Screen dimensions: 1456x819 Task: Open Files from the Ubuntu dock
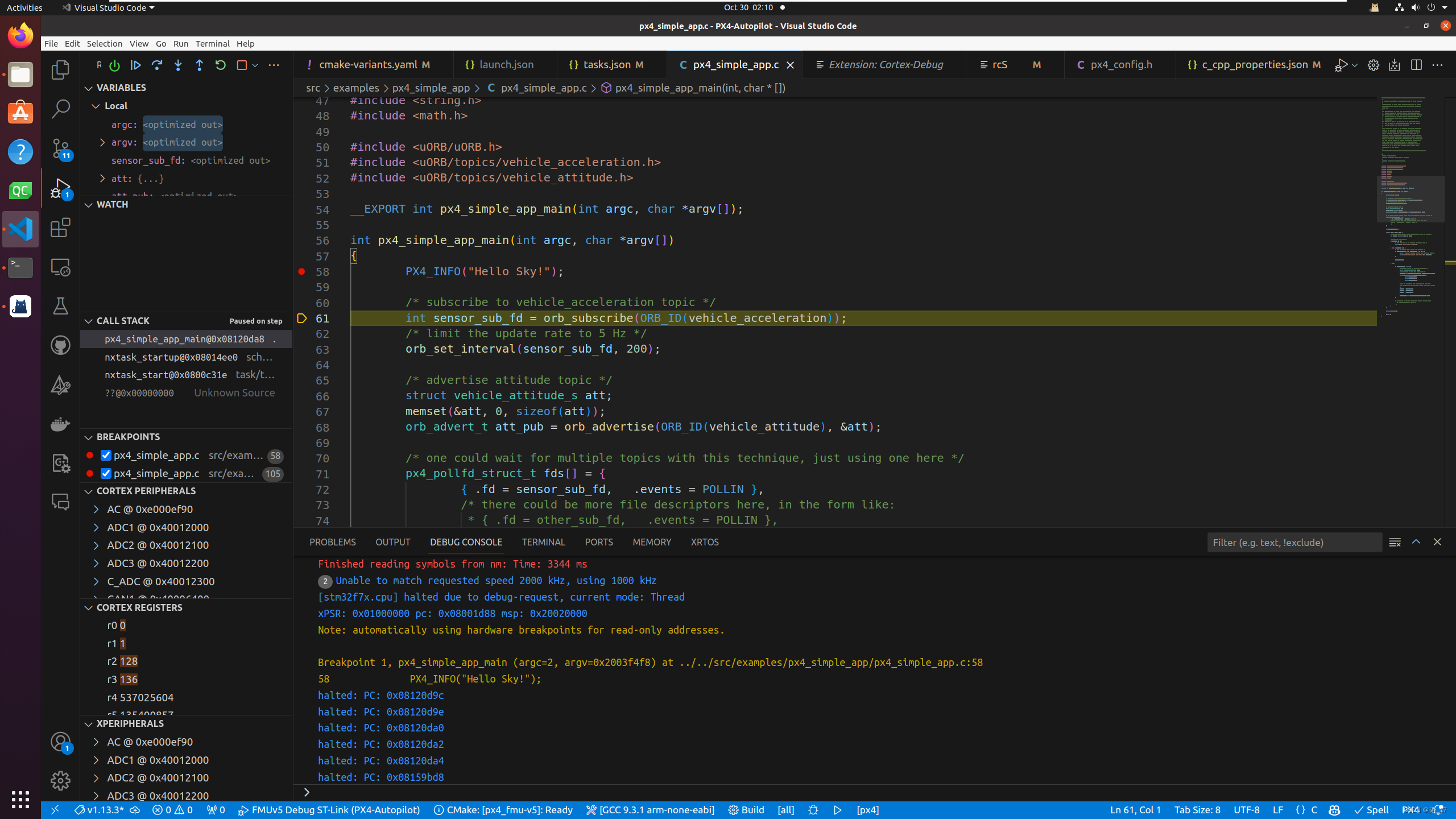coord(20,75)
